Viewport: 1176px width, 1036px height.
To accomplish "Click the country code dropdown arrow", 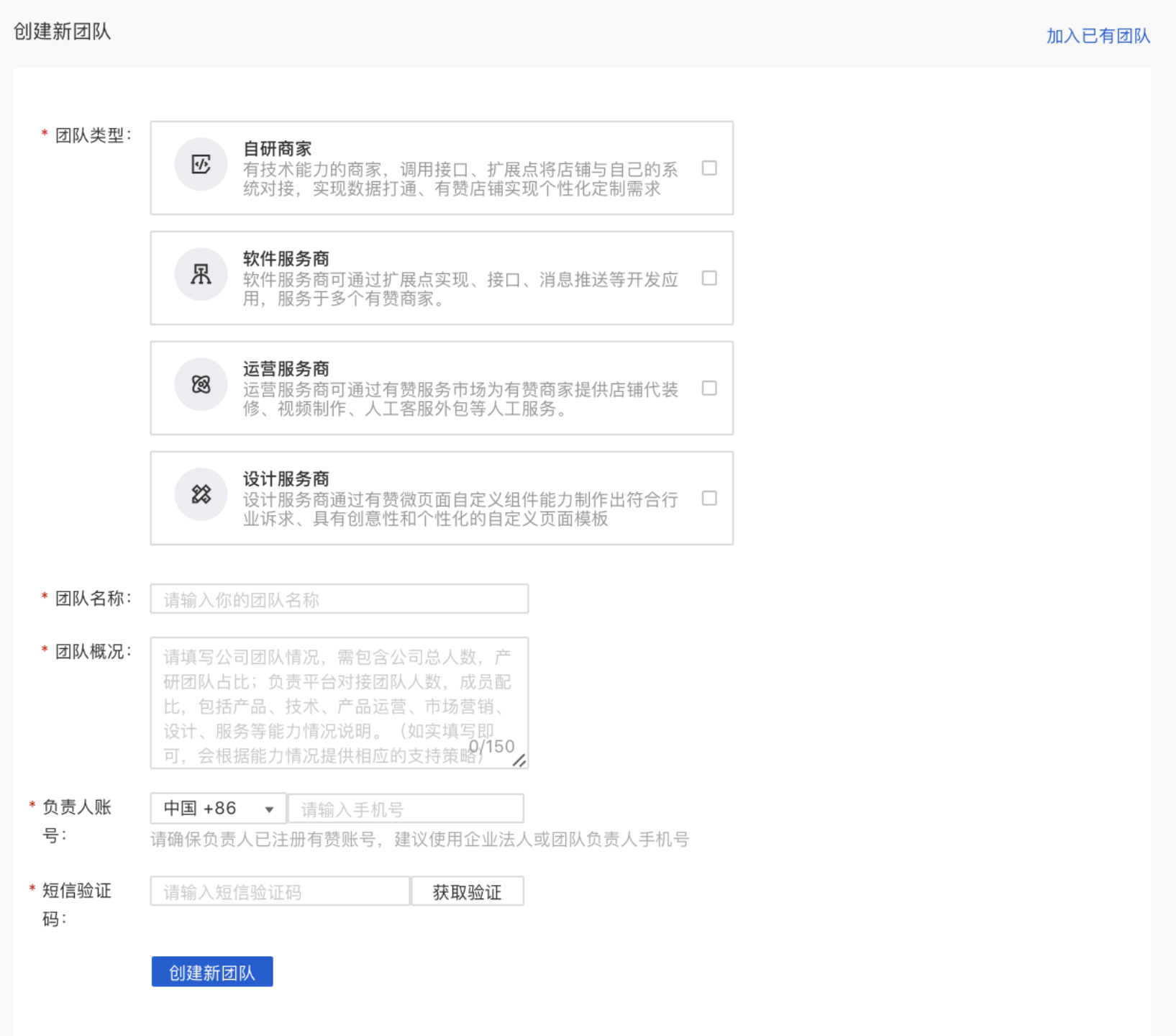I will tap(269, 809).
